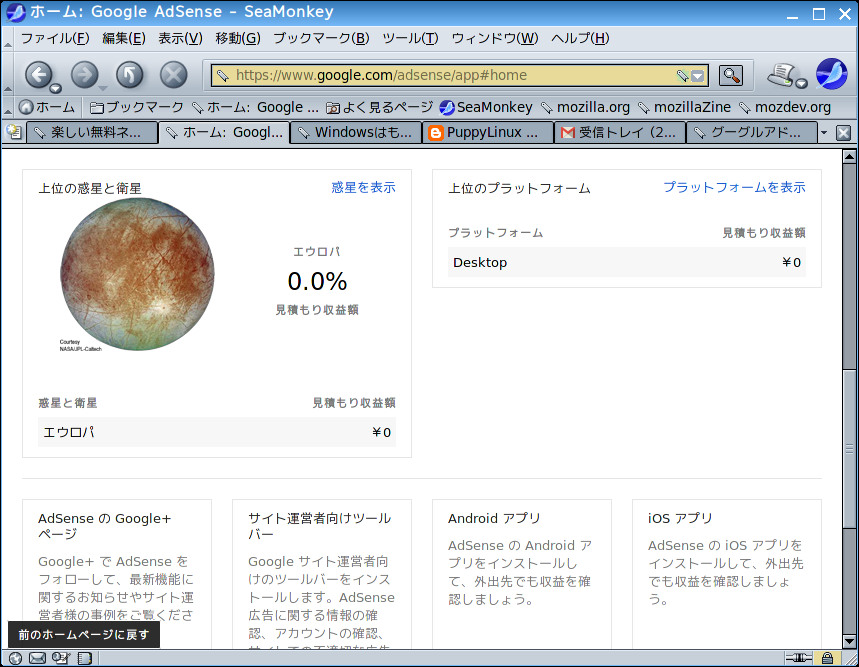Open the mozdev.org bookmark
The height and width of the screenshot is (667, 859).
pos(785,107)
